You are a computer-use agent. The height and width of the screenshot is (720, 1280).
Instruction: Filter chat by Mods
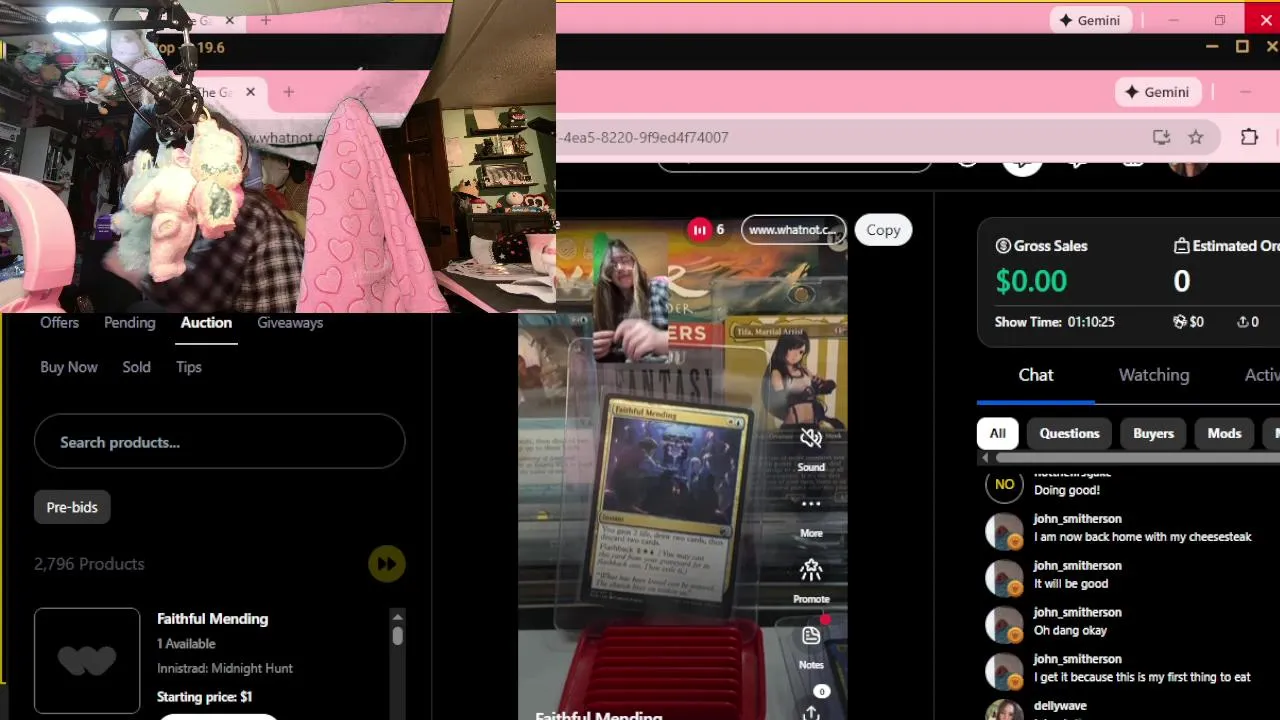click(1224, 433)
